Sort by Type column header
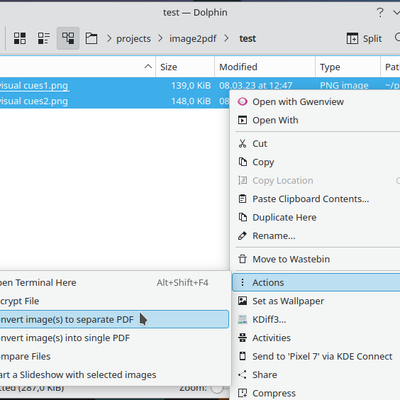 coord(348,67)
